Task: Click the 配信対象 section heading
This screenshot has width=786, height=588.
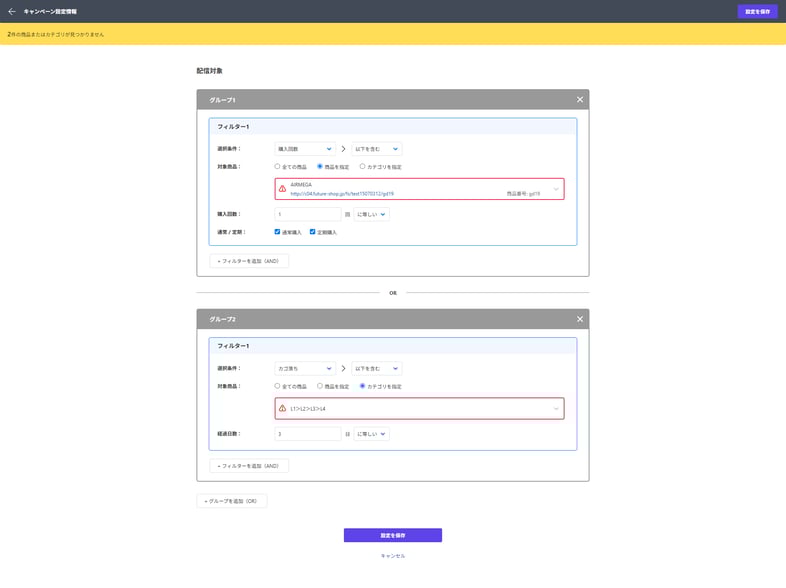Action: (210, 71)
